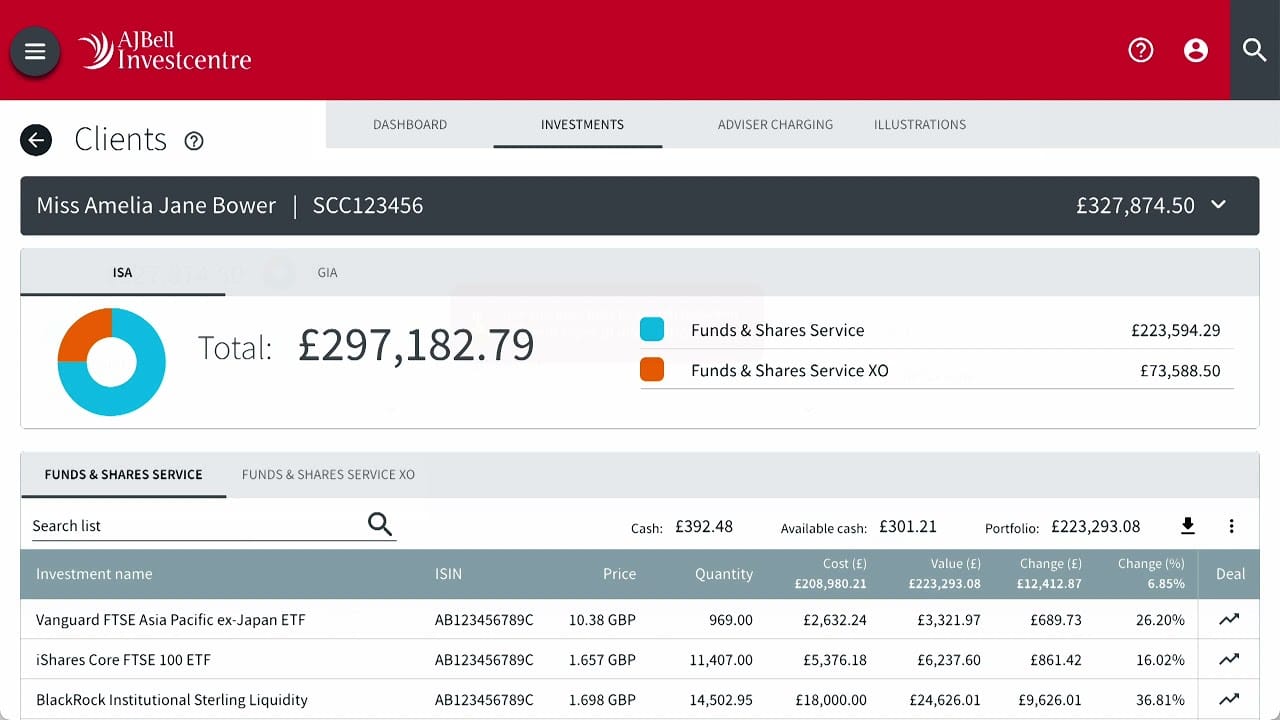Go back using the Clients back arrow

[x=36, y=140]
